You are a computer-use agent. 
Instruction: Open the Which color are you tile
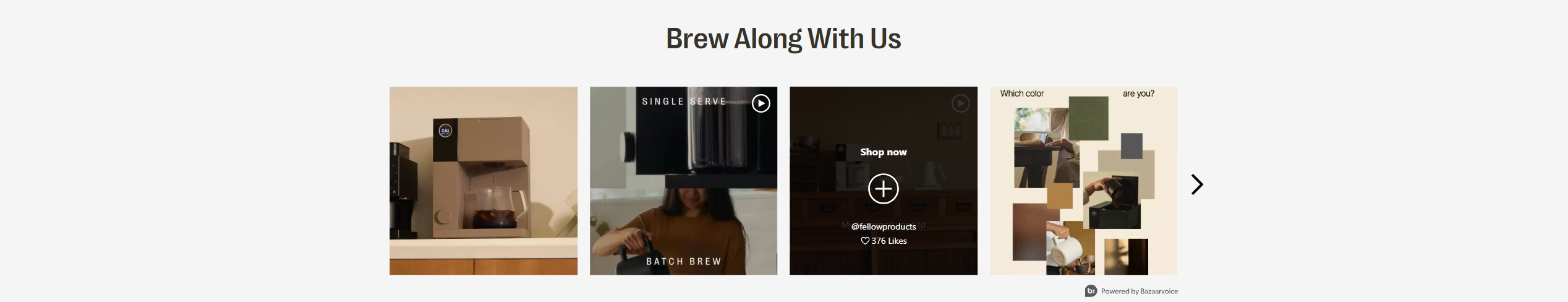click(1083, 181)
